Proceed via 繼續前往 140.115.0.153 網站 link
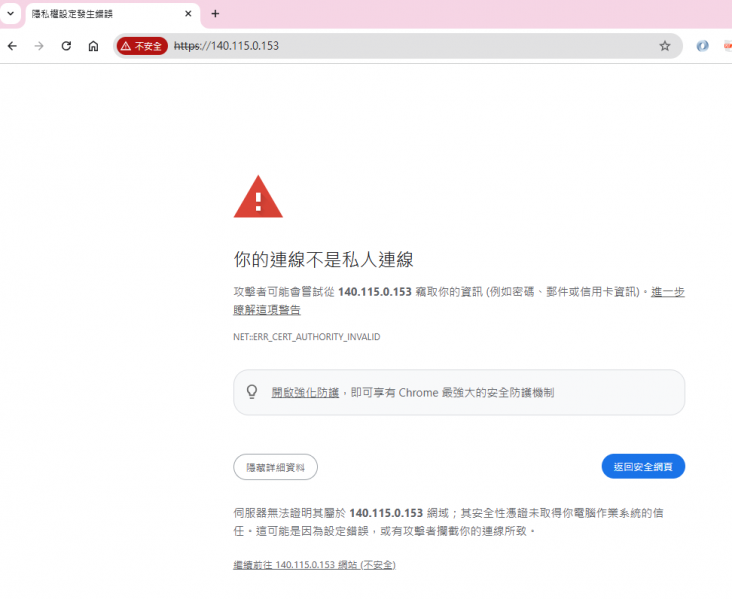Screen dimensions: 732x599 pos(314,565)
